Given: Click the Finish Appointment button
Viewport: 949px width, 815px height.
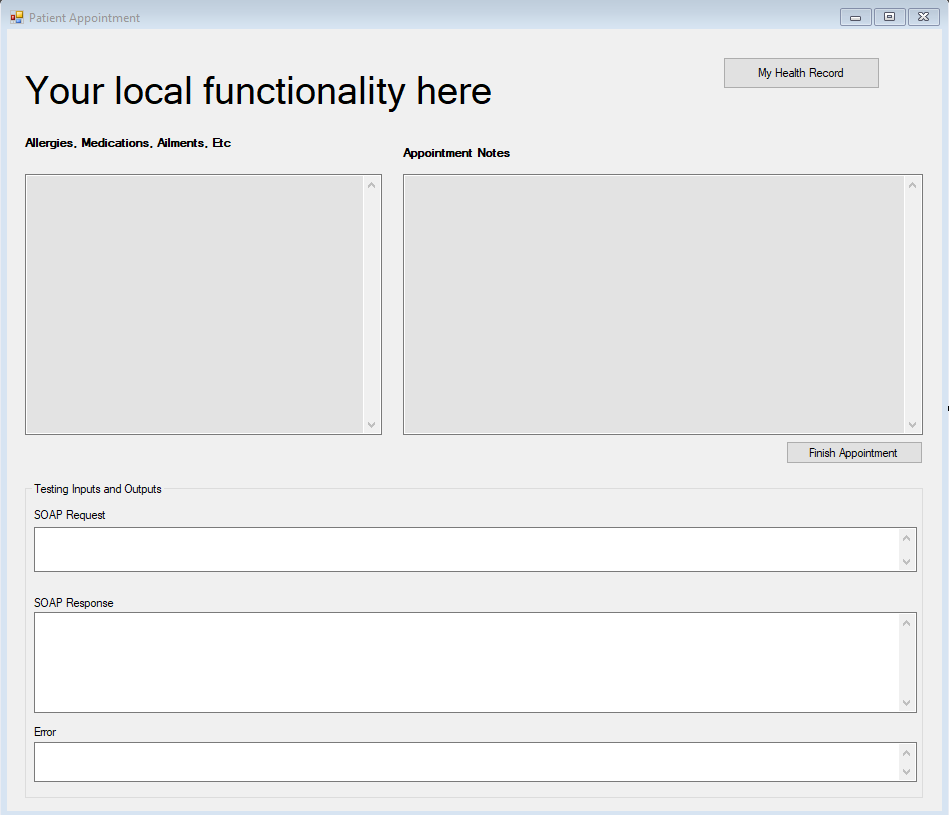Looking at the screenshot, I should (x=853, y=452).
